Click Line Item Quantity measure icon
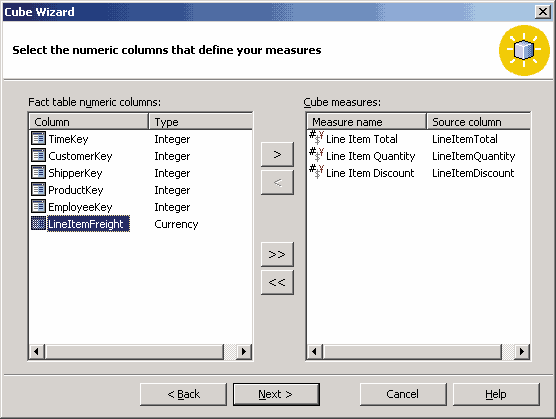Viewport: 556px width, 419px height. (x=316, y=155)
